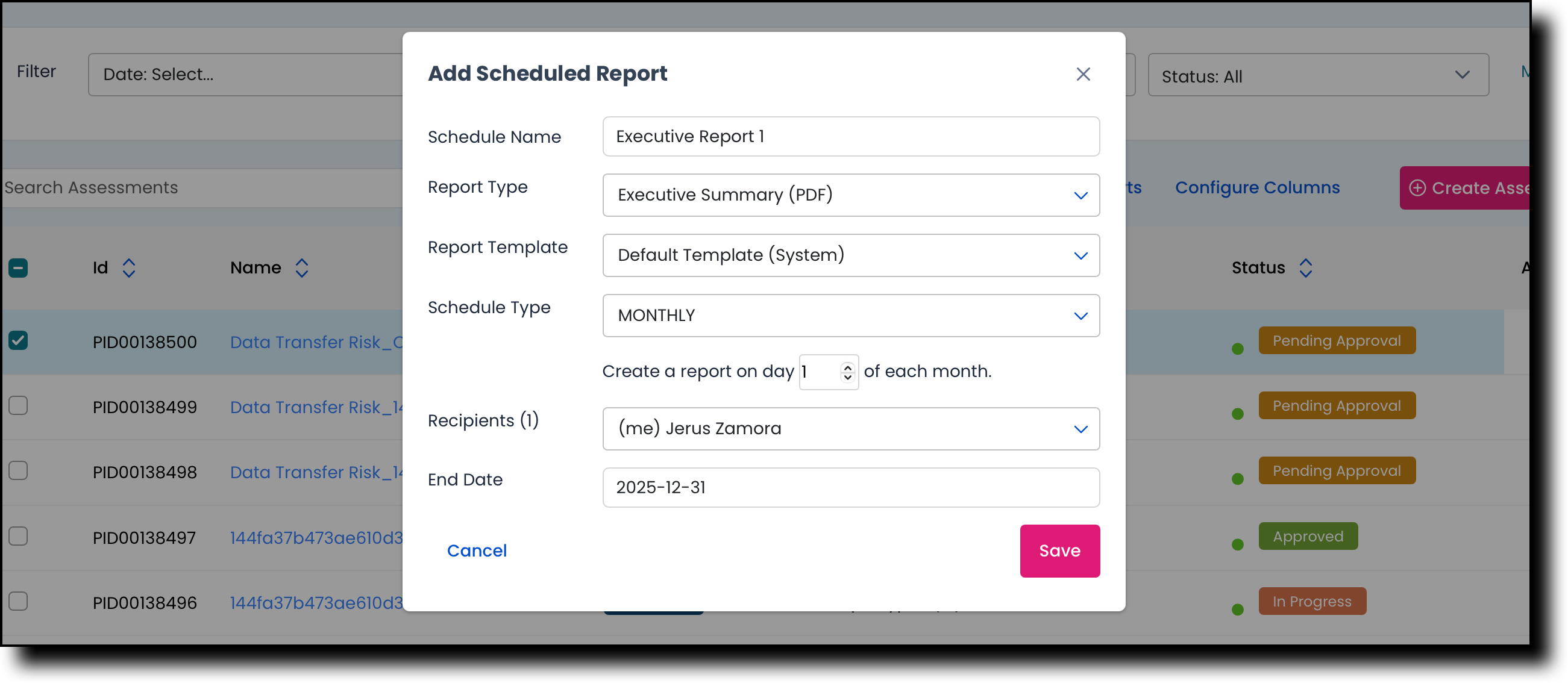Check the checkbox for PID00138499
Image resolution: width=1568 pixels, height=683 pixels.
coord(18,406)
